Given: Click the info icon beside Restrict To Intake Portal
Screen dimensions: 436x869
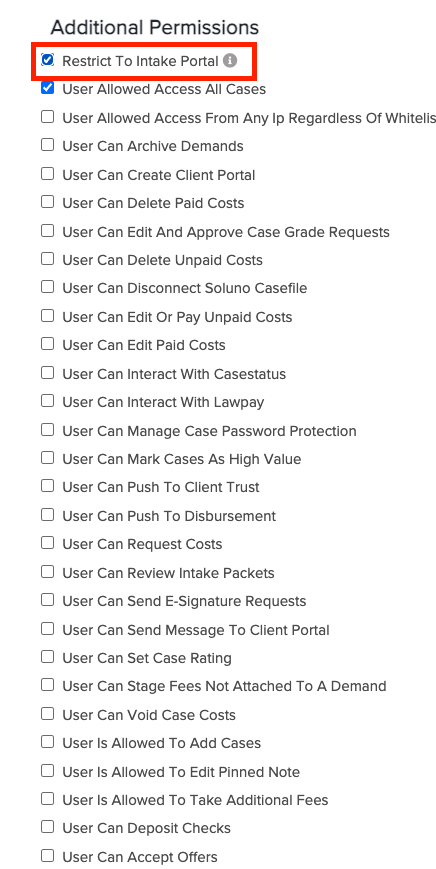Looking at the screenshot, I should pos(230,60).
